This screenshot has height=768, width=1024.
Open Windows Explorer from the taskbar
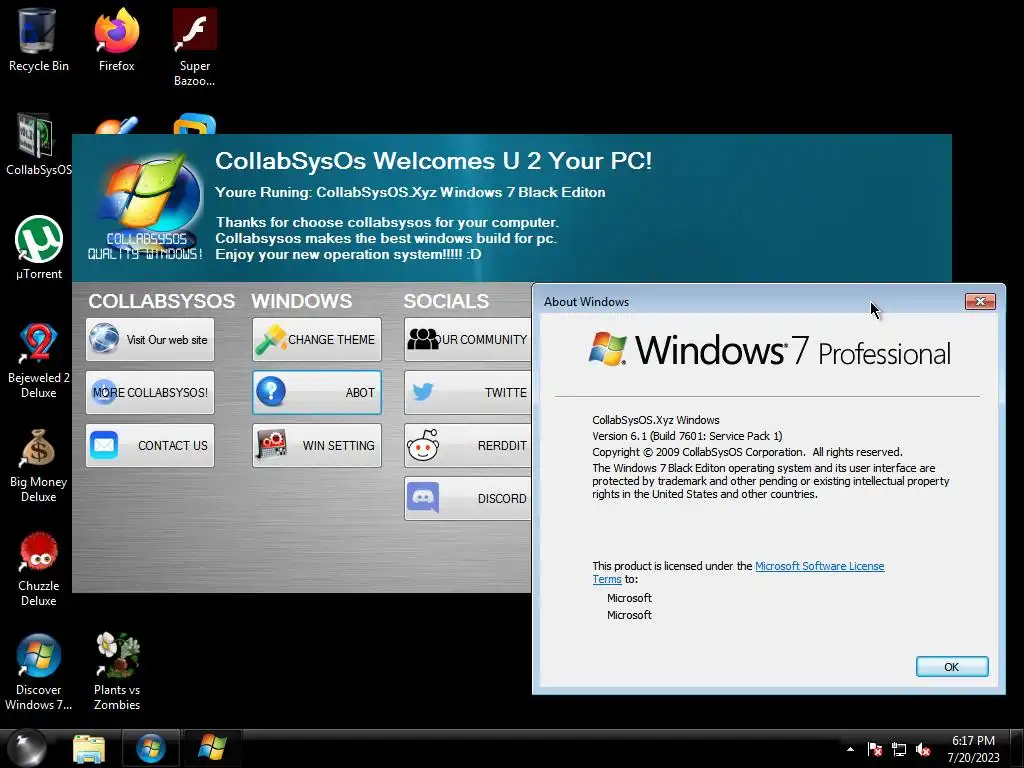click(x=89, y=748)
